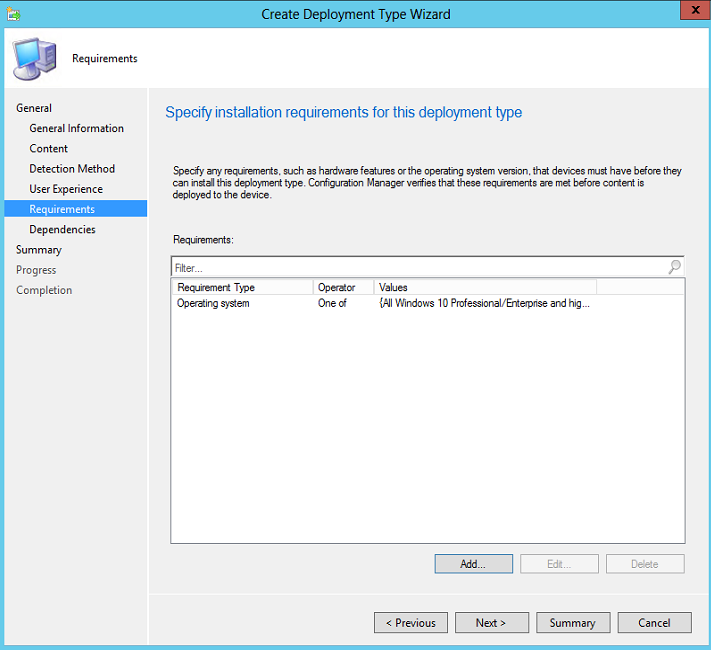Navigate to the Dependencies page
Screen dimensions: 711x650
pyautogui.click(x=63, y=230)
